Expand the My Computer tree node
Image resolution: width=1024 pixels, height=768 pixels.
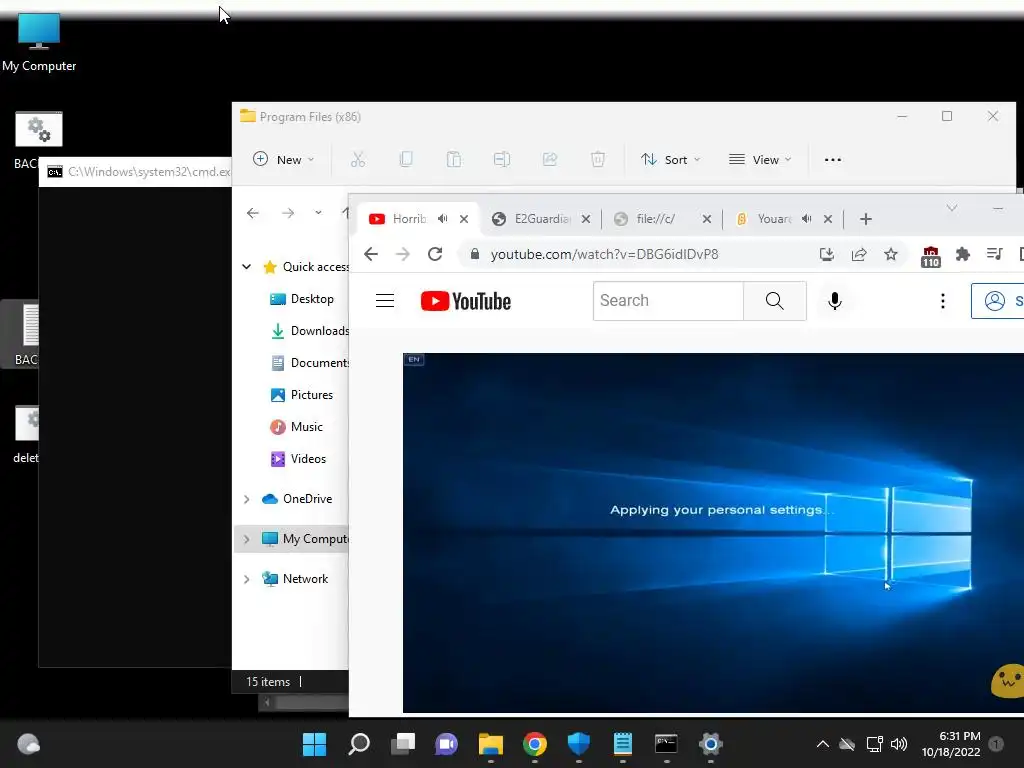(x=246, y=539)
